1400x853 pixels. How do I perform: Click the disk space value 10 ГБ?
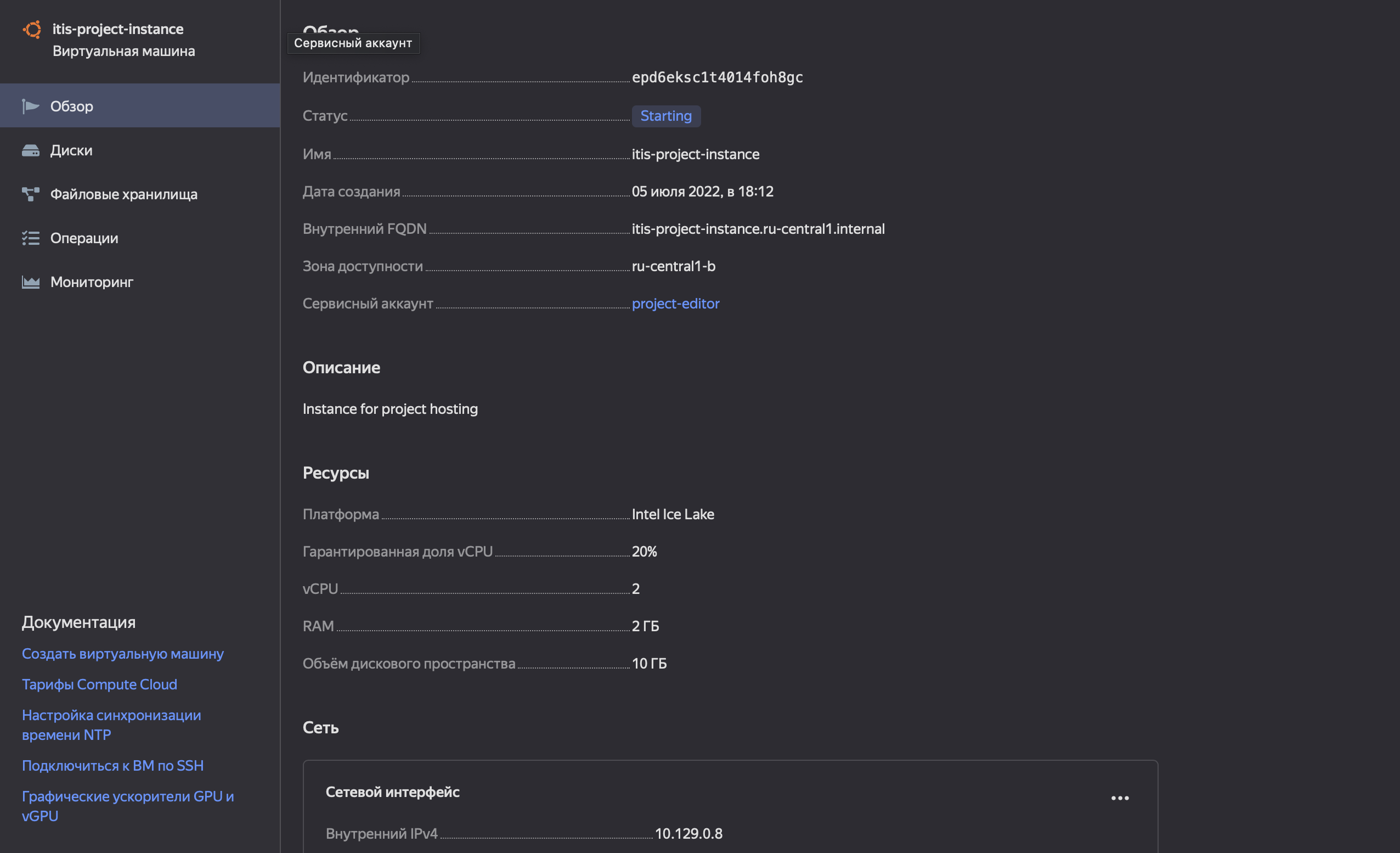(649, 664)
